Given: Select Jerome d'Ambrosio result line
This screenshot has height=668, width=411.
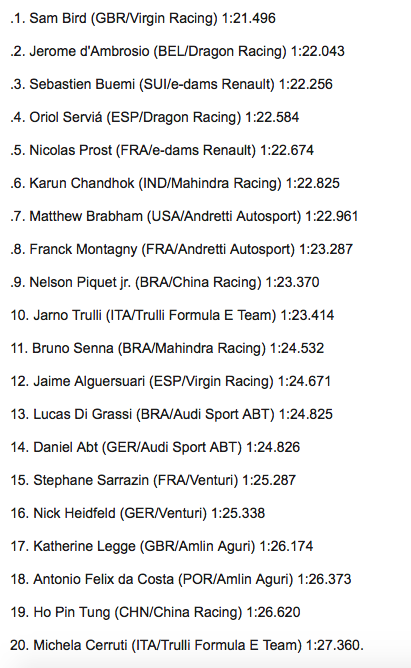Looking at the screenshot, I should tap(177, 52).
